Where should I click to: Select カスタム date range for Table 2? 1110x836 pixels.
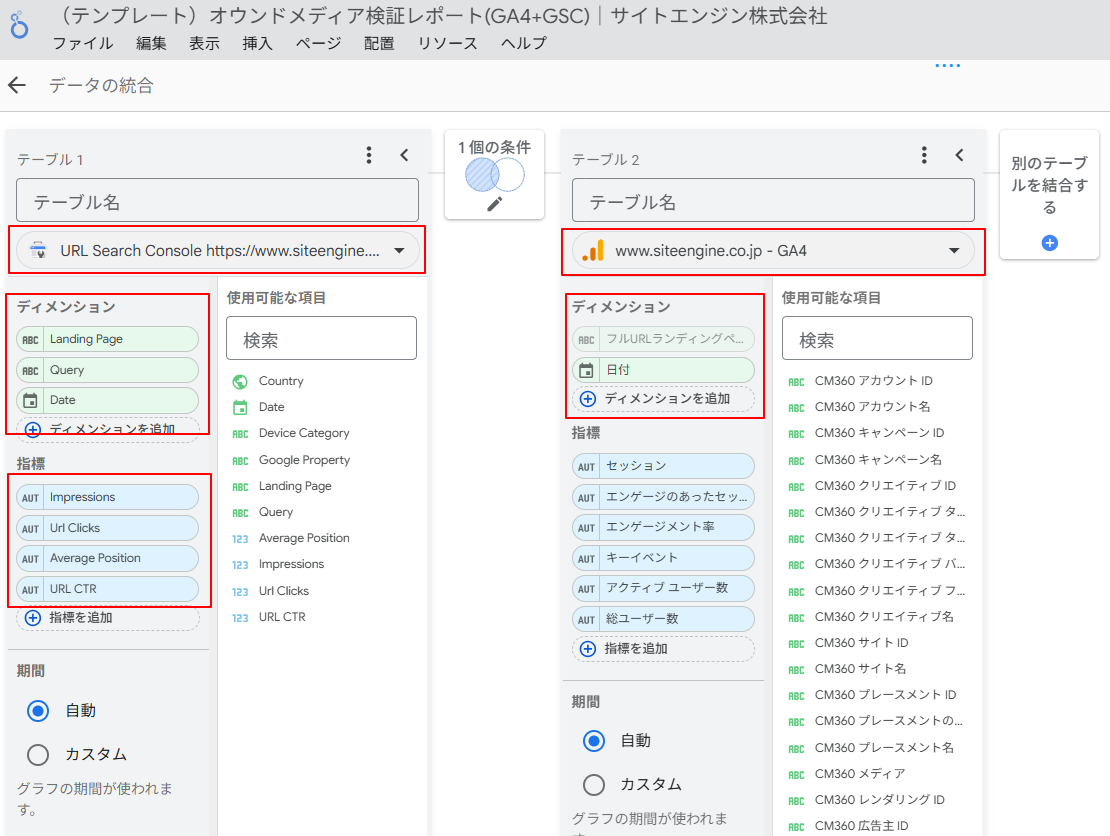pos(593,785)
